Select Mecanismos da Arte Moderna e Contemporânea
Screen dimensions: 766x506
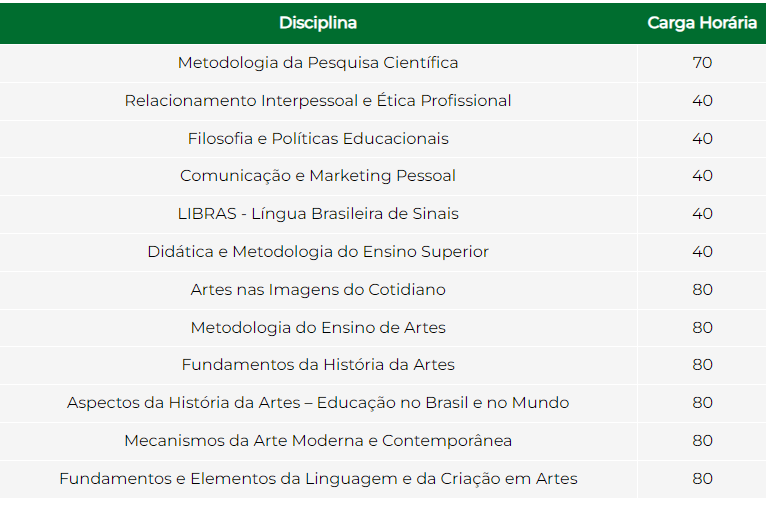tap(318, 441)
